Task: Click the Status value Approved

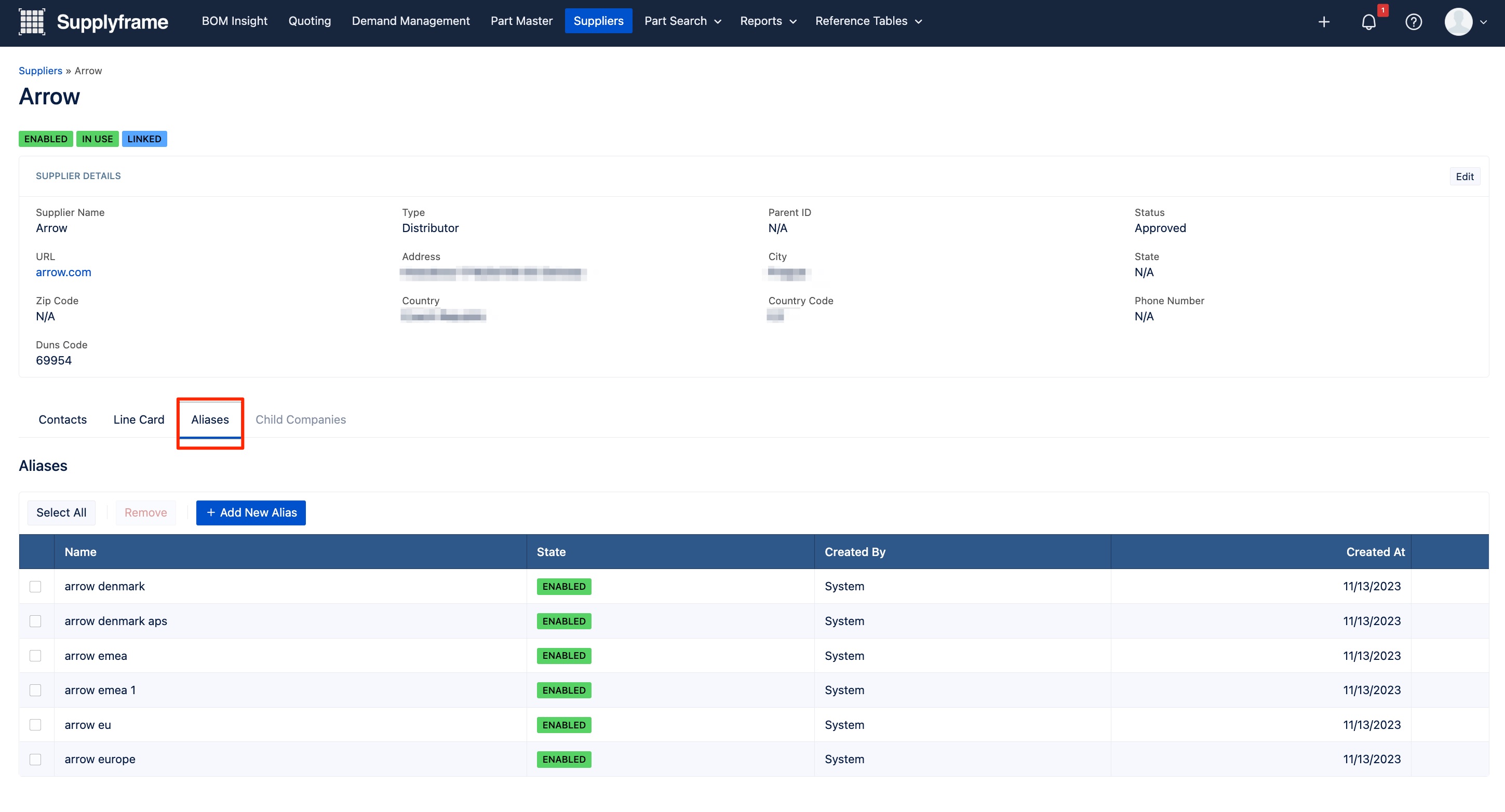Action: pos(1160,228)
